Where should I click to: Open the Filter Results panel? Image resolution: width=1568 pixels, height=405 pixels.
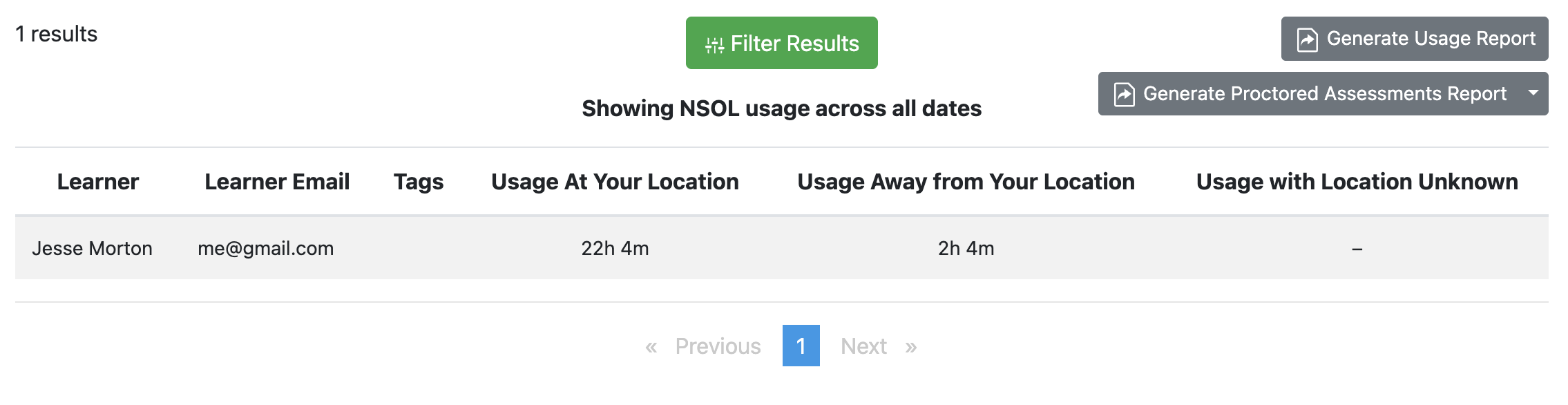(782, 43)
